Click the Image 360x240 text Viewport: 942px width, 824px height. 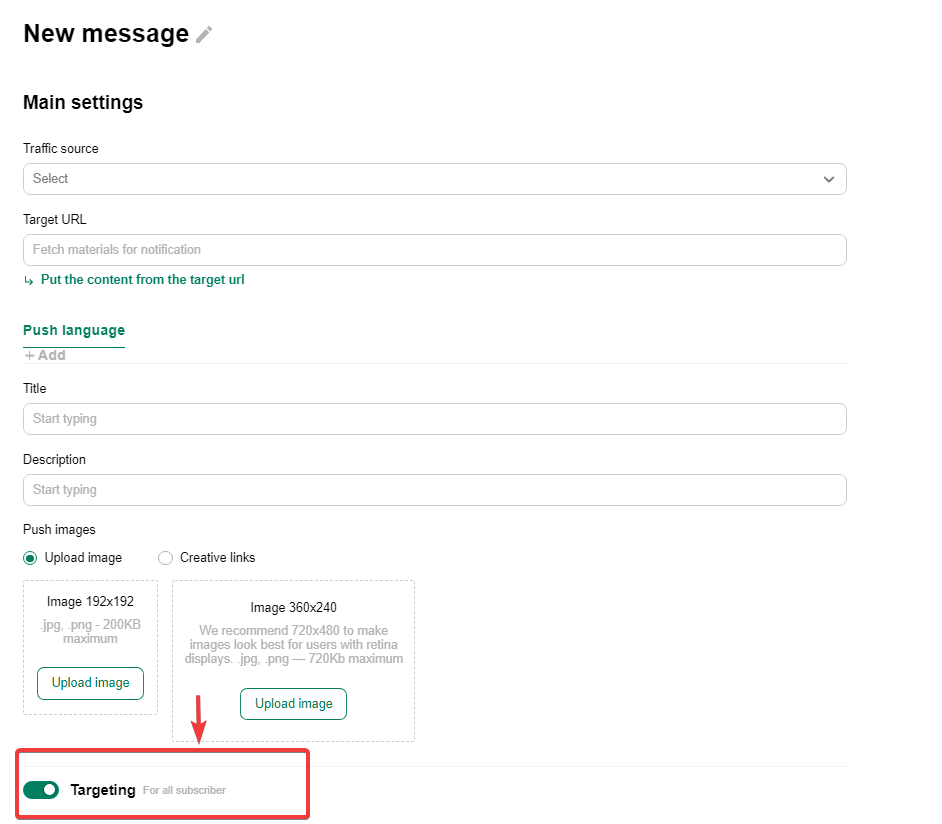point(293,608)
